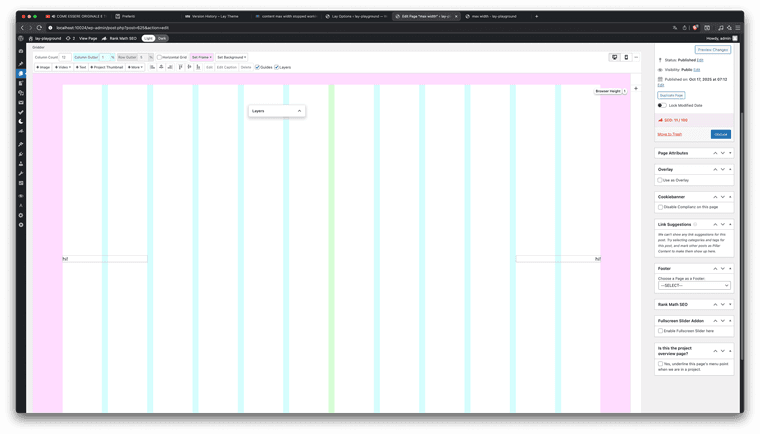This screenshot has height=434, width=760.
Task: Toggle the Guides checkbox
Action: 257,67
